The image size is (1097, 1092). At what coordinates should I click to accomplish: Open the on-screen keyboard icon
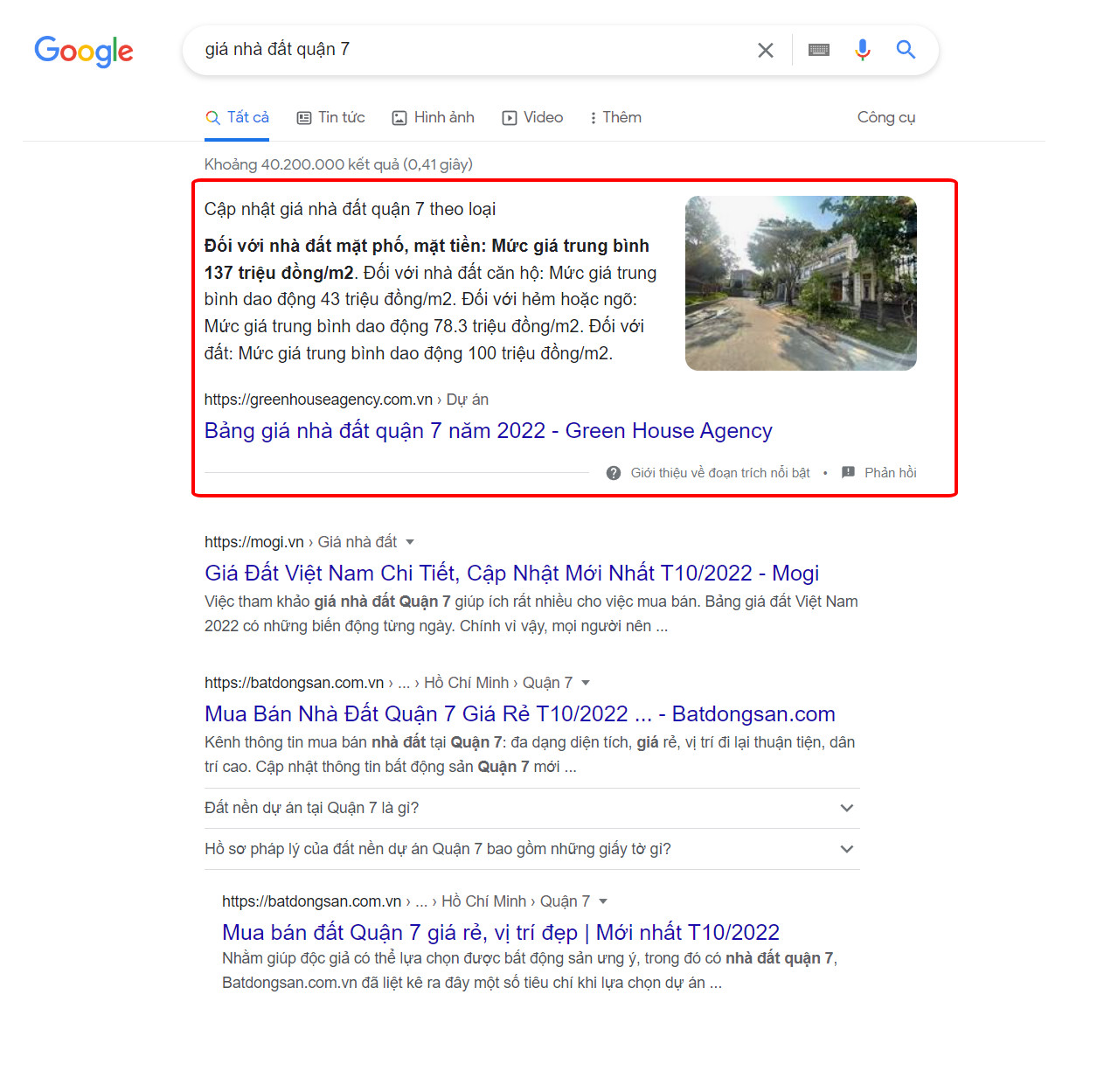(x=818, y=50)
